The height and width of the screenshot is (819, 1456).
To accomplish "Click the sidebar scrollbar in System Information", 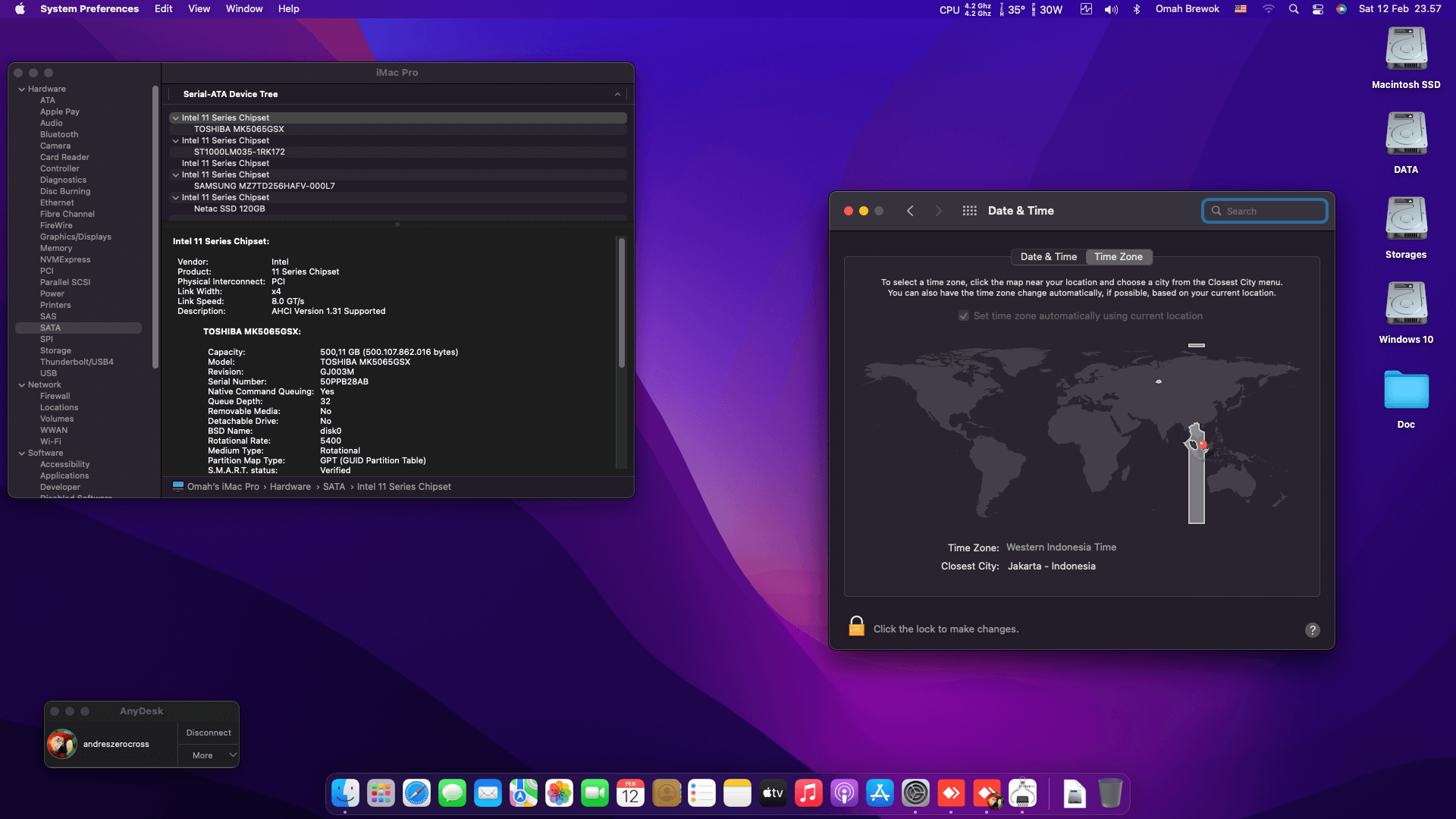I will point(155,227).
